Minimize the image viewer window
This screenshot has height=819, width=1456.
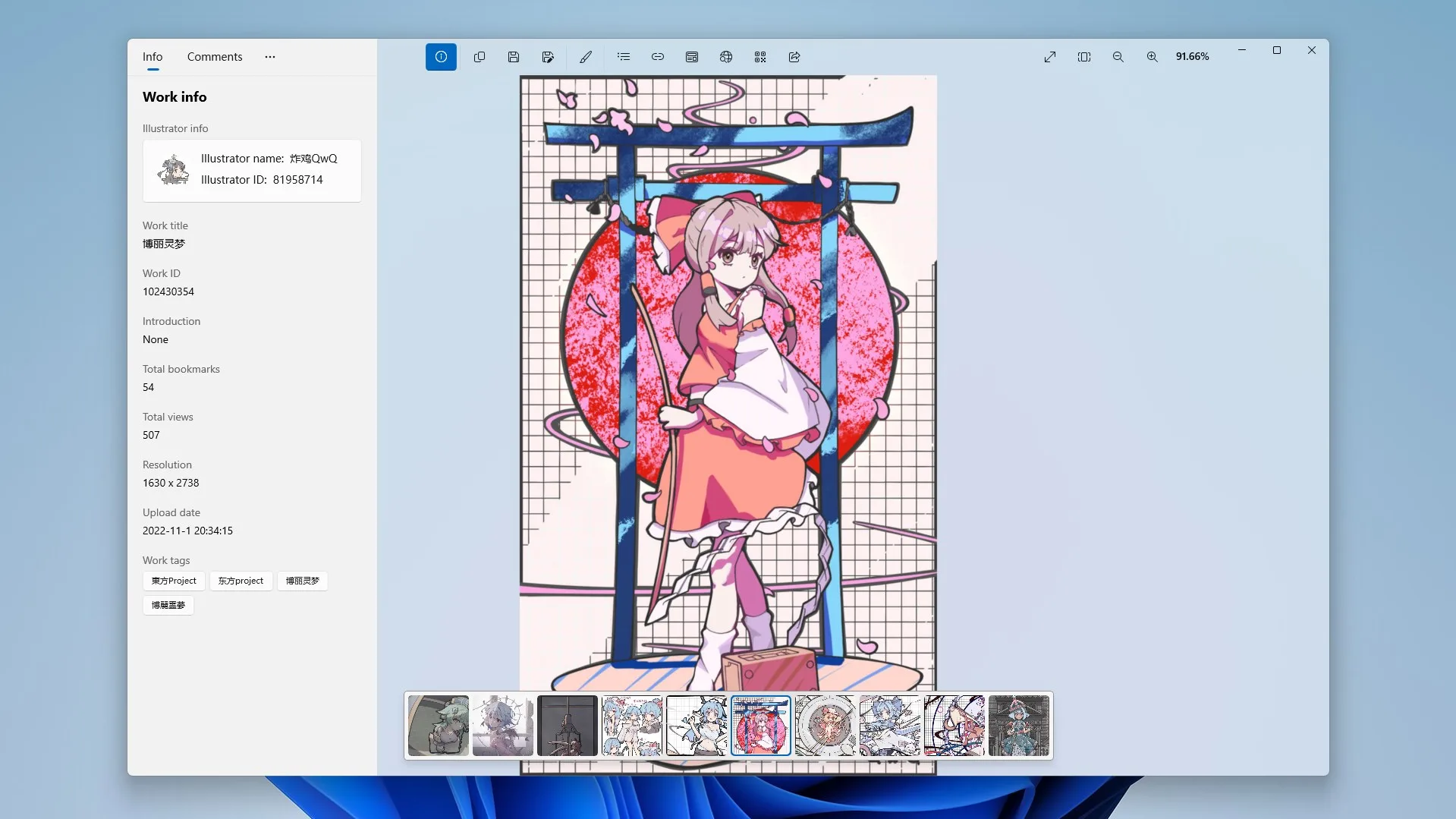click(x=1242, y=50)
